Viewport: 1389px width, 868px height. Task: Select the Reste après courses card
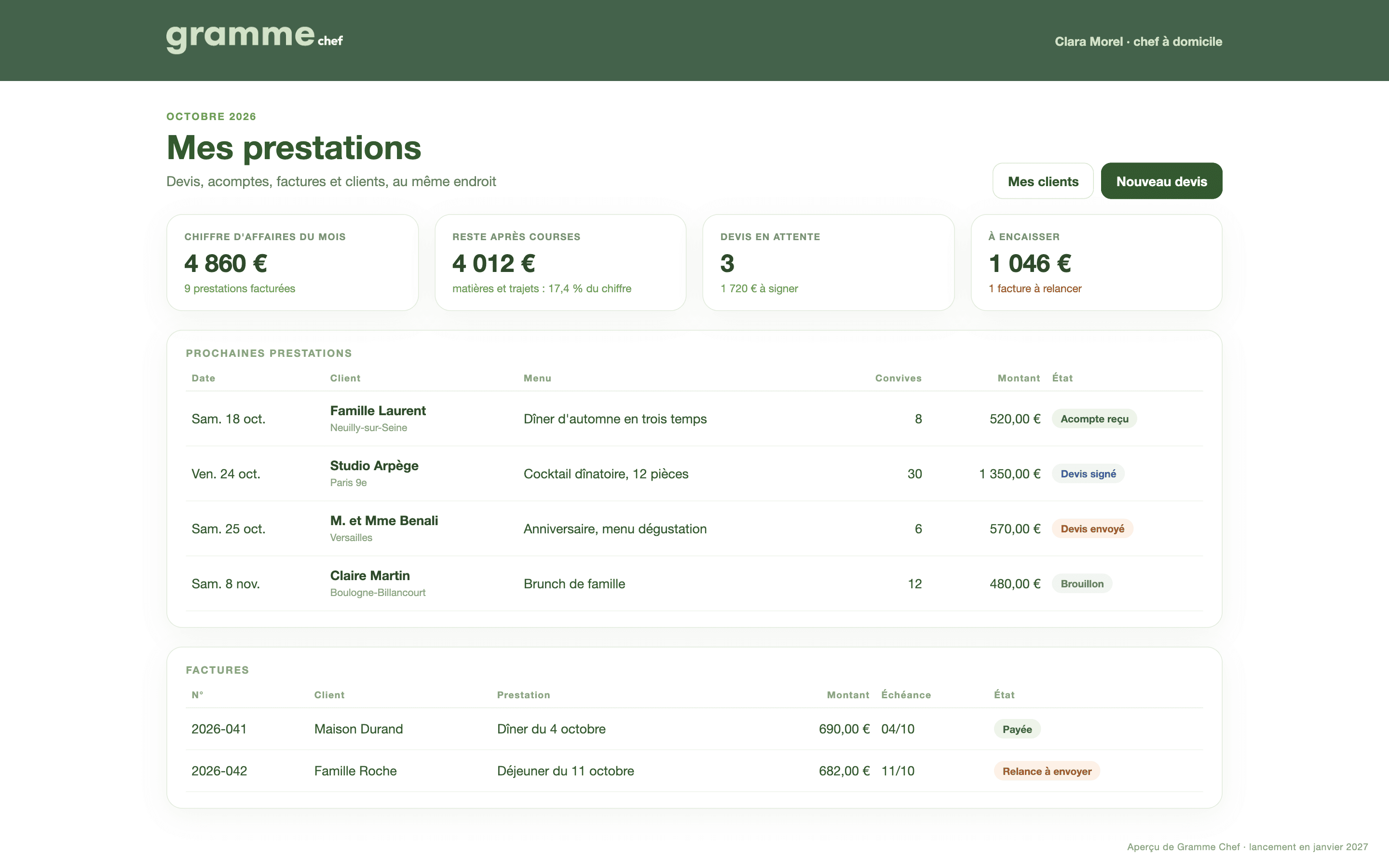pyautogui.click(x=560, y=262)
